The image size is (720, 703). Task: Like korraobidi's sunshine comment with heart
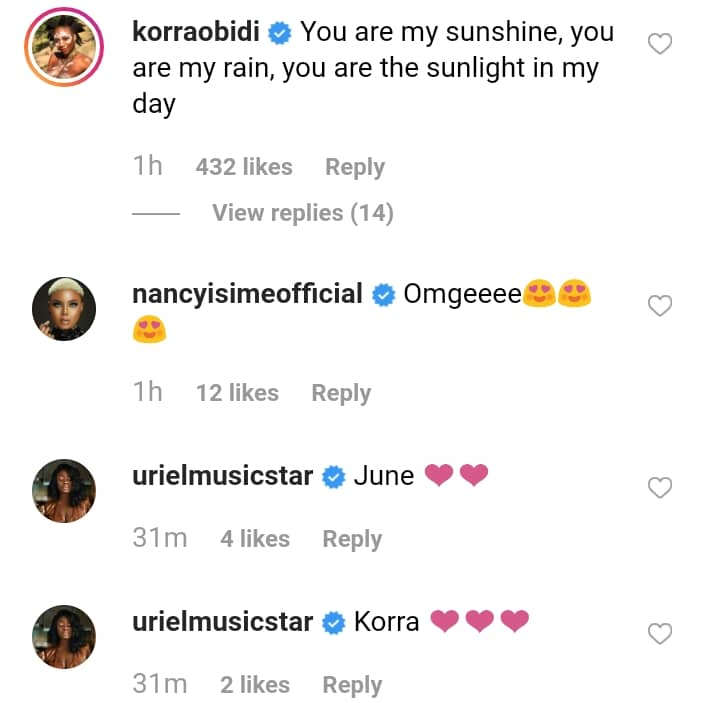click(660, 44)
